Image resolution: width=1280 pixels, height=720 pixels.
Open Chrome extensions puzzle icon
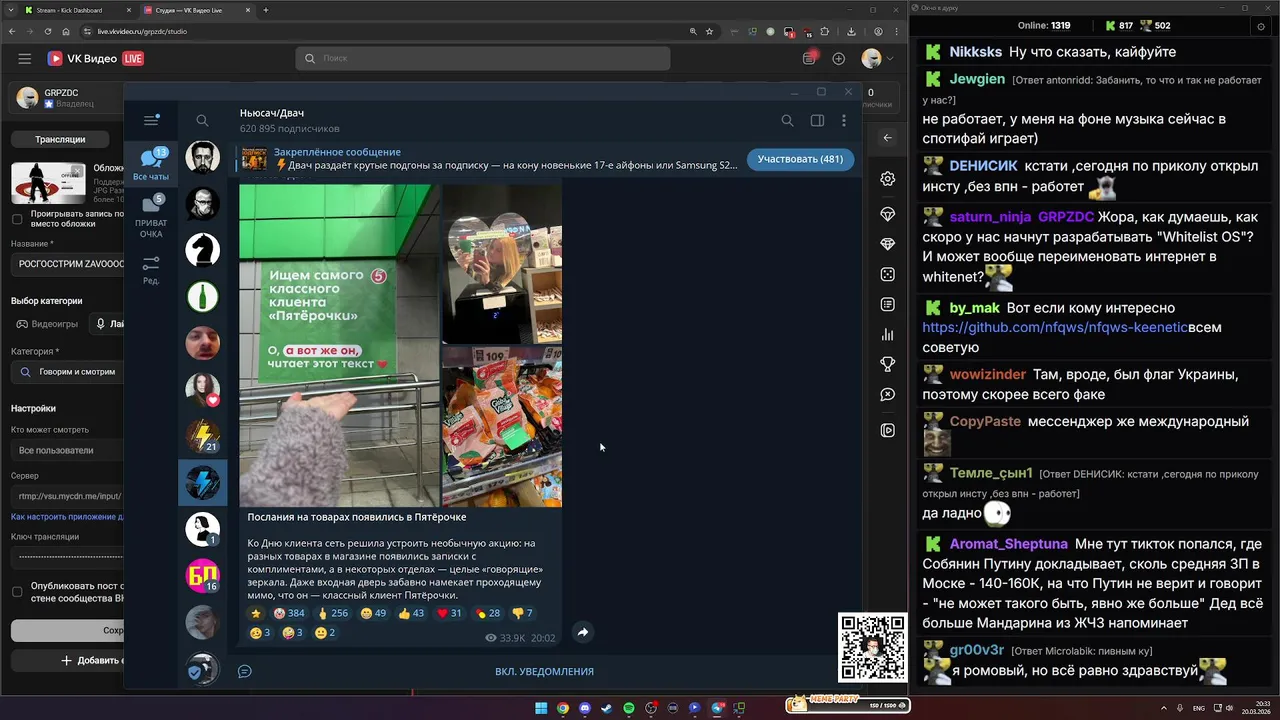[825, 31]
